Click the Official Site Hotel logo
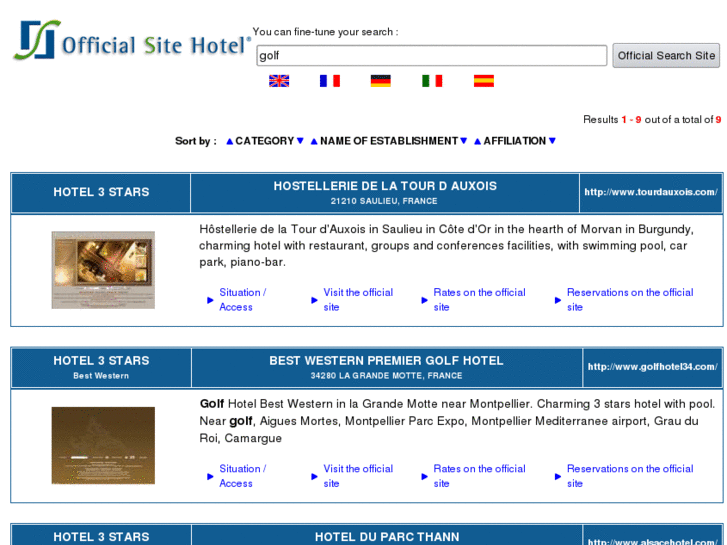This screenshot has width=727, height=545. point(132,41)
